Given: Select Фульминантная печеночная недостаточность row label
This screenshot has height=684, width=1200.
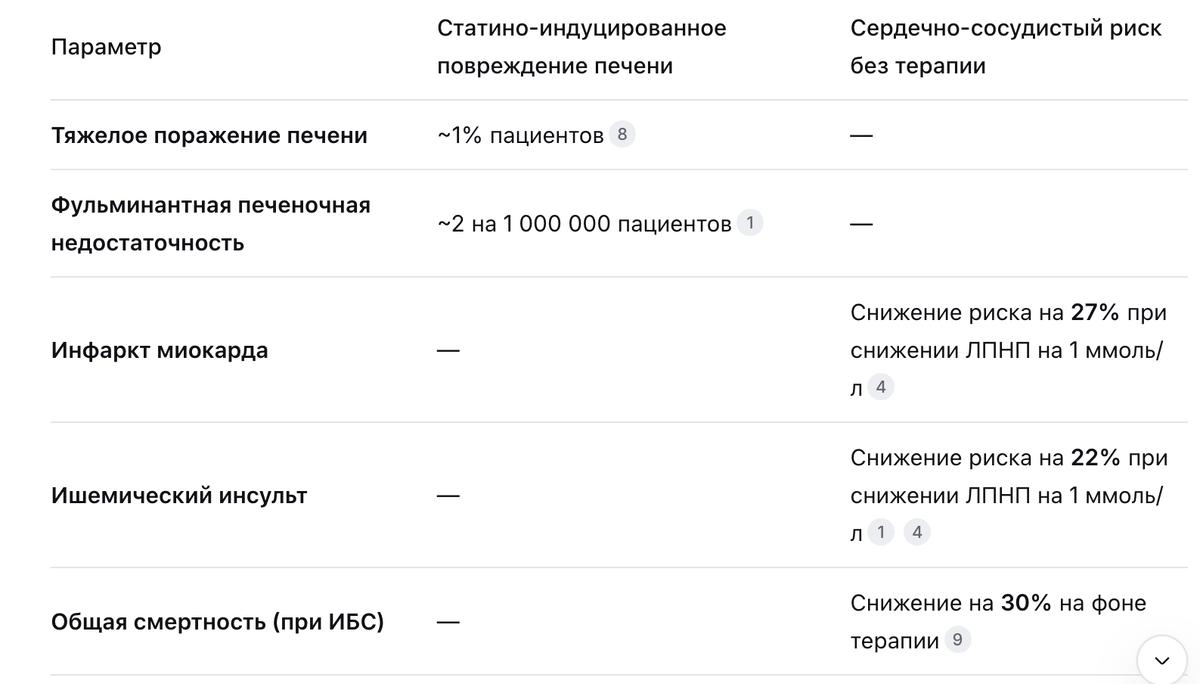Looking at the screenshot, I should tap(210, 223).
